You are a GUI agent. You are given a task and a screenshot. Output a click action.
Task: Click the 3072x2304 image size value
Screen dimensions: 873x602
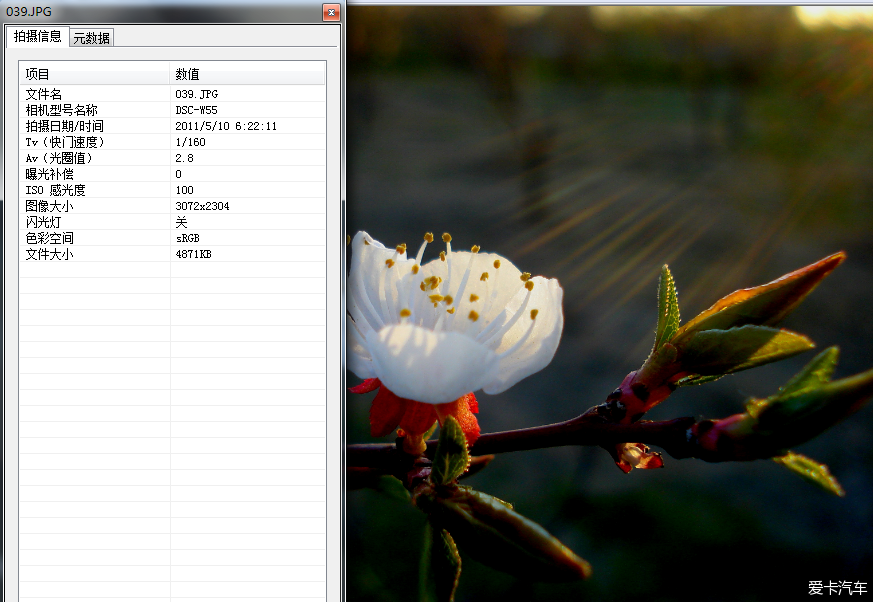pos(202,207)
